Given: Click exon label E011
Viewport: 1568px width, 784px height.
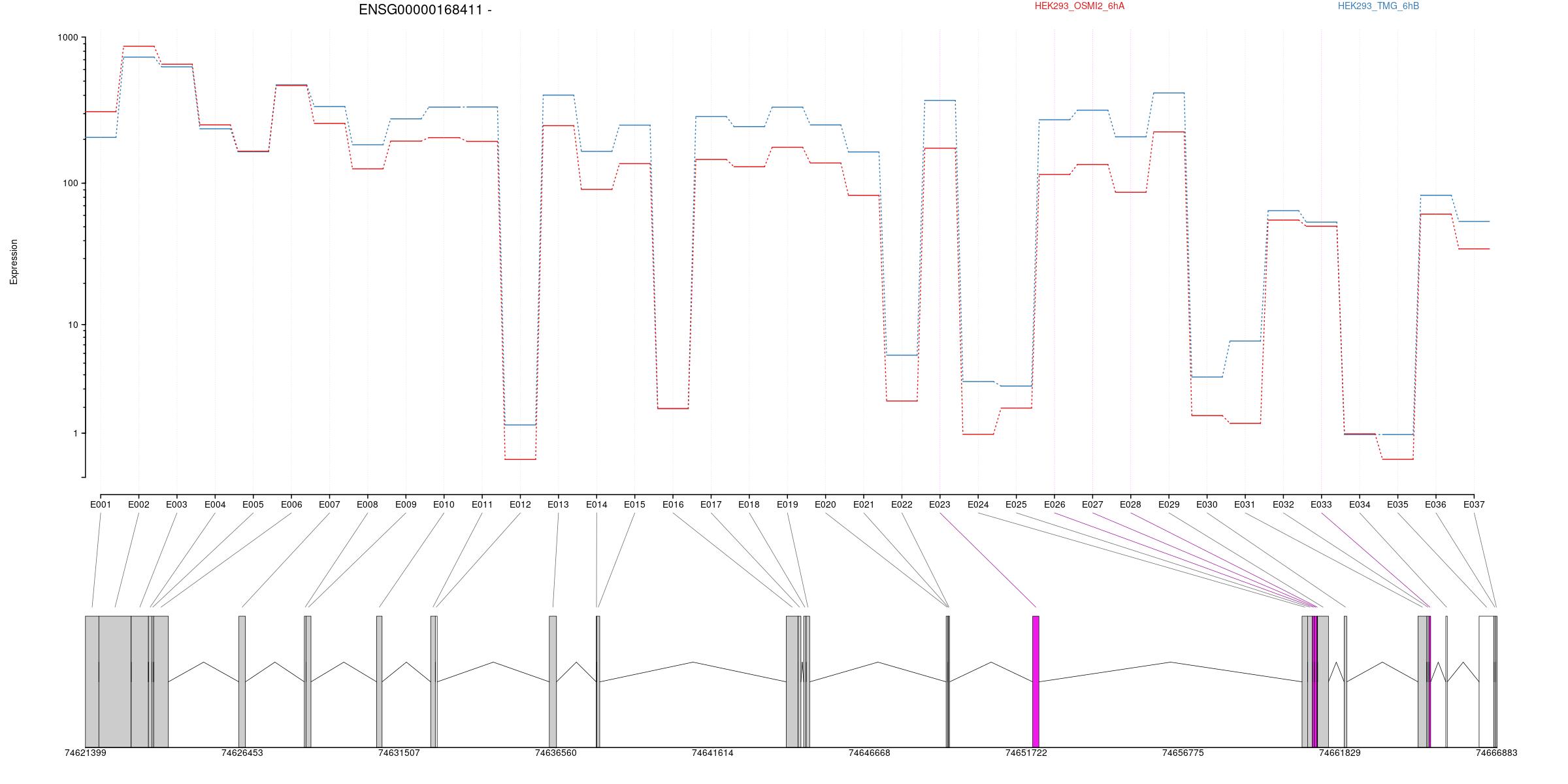Looking at the screenshot, I should point(482,504).
